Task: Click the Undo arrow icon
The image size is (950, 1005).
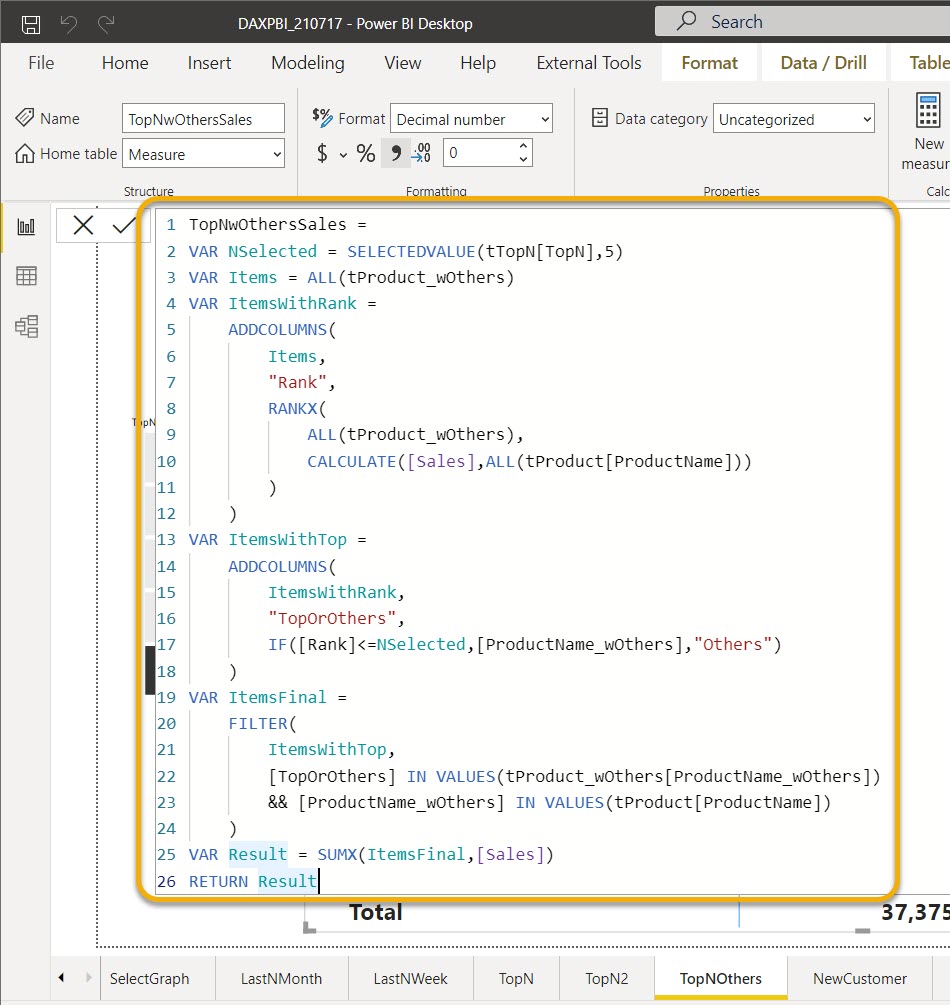Action: (x=69, y=24)
